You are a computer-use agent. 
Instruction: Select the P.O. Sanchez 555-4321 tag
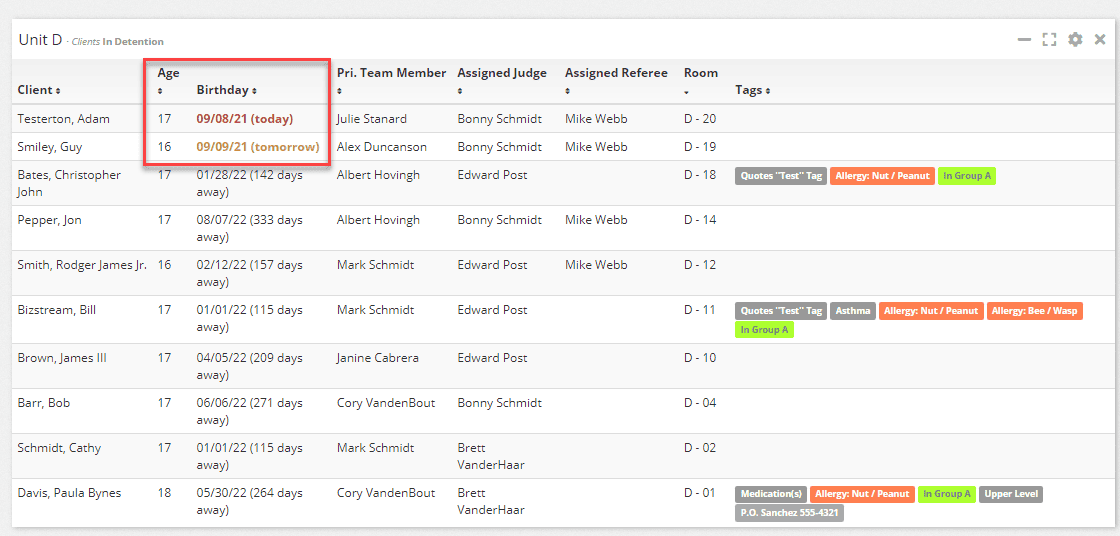coord(789,513)
